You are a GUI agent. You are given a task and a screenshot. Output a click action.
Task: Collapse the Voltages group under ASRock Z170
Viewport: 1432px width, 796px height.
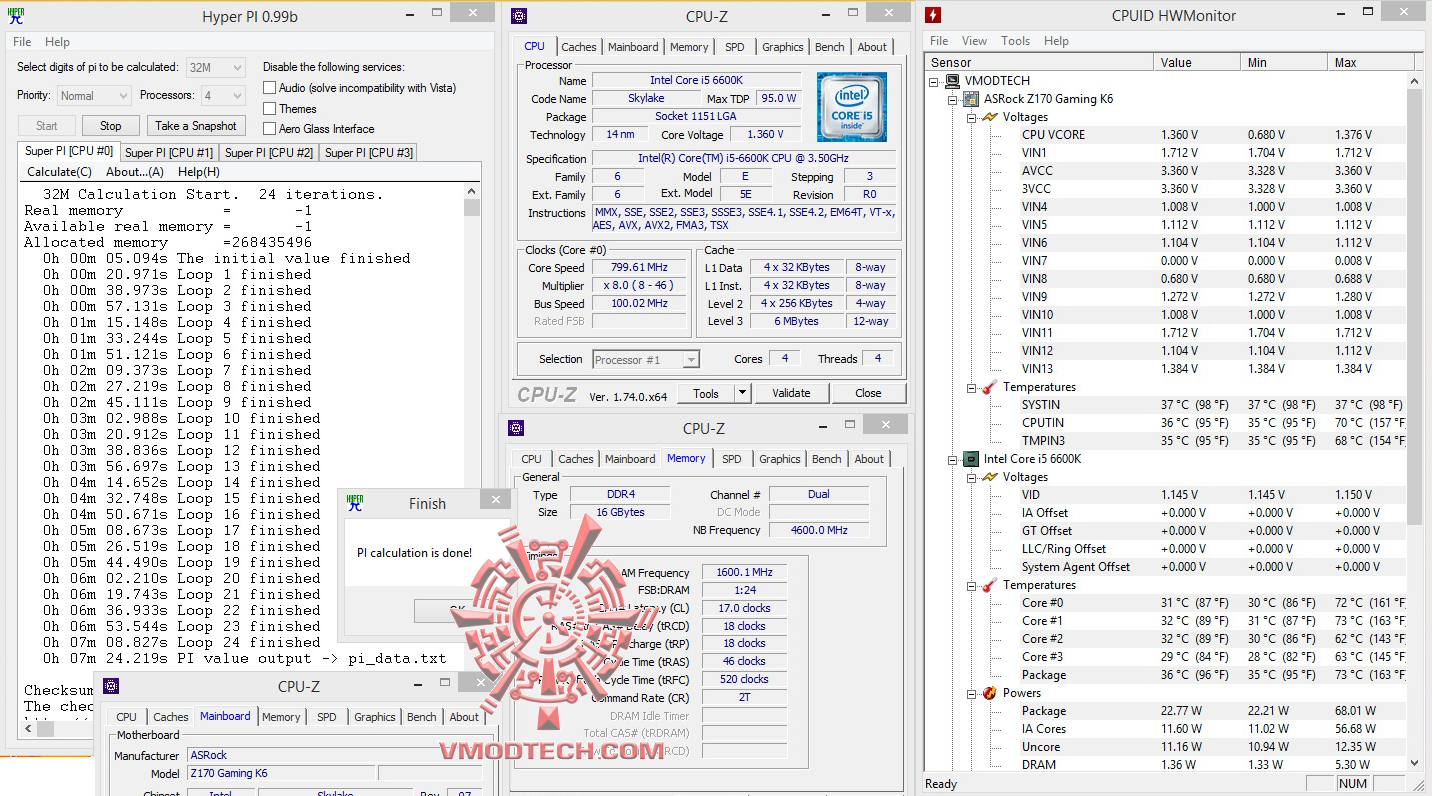[x=971, y=117]
